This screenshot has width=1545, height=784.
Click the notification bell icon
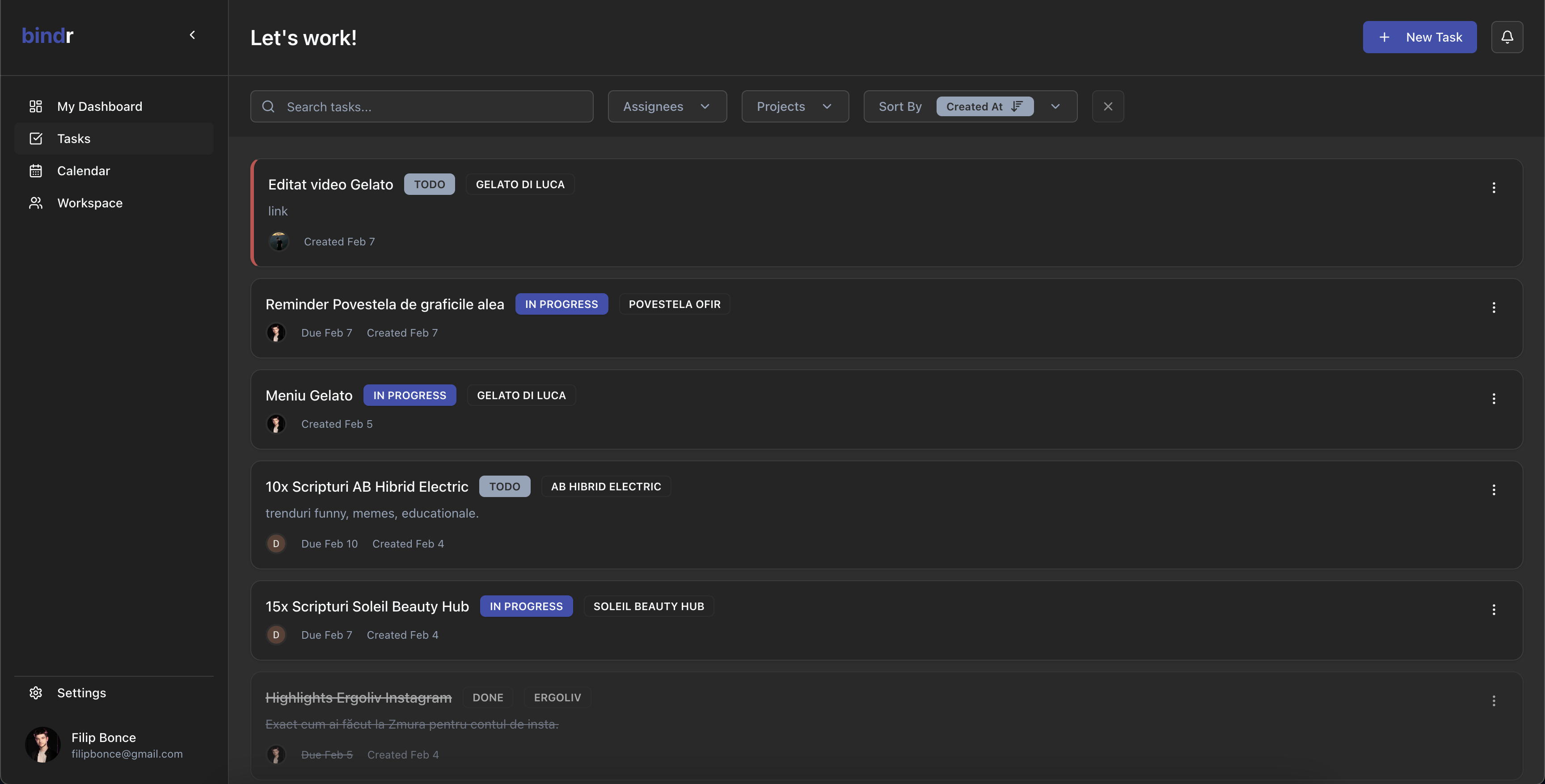pyautogui.click(x=1507, y=37)
